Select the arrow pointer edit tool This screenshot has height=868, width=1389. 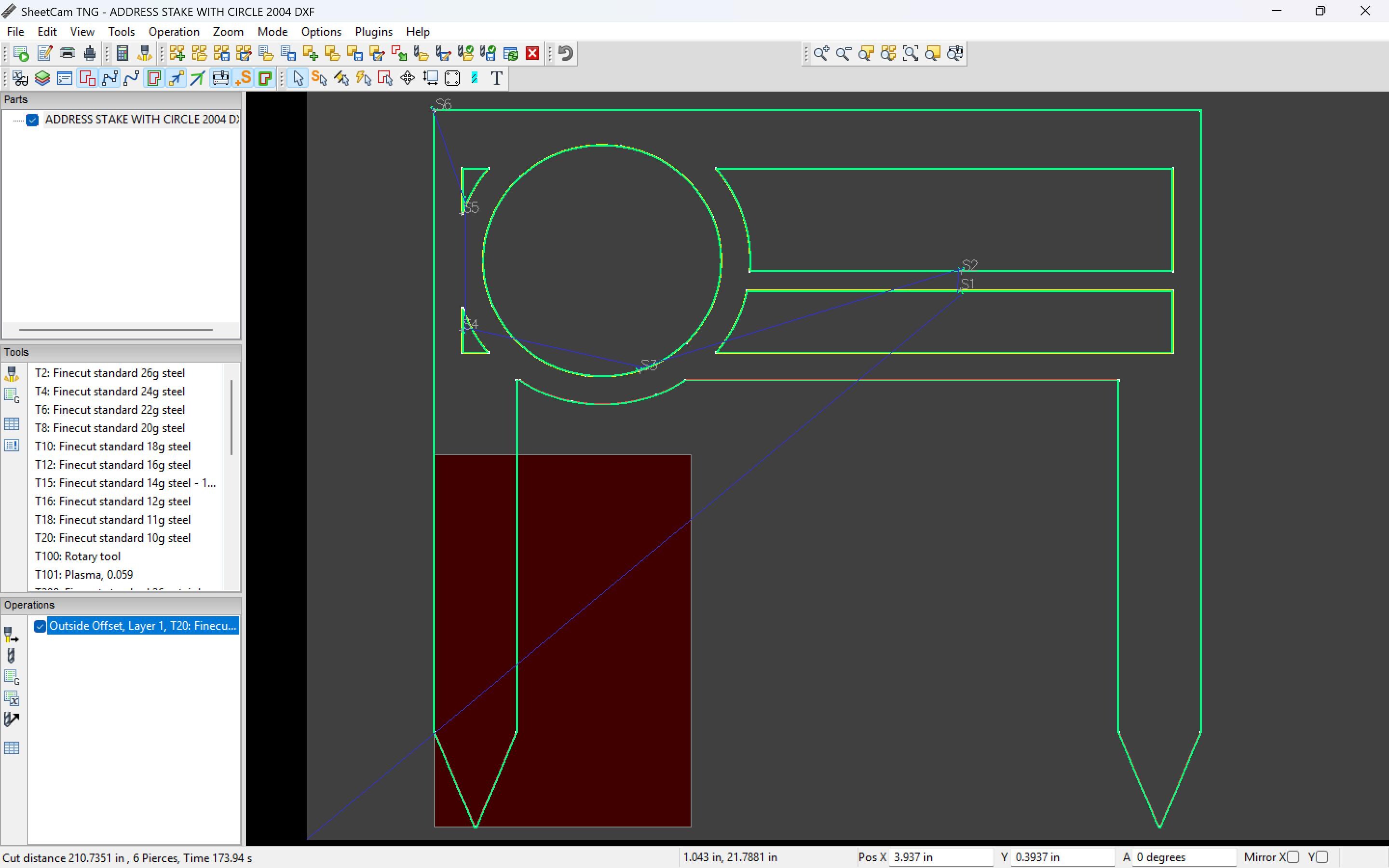tap(298, 78)
